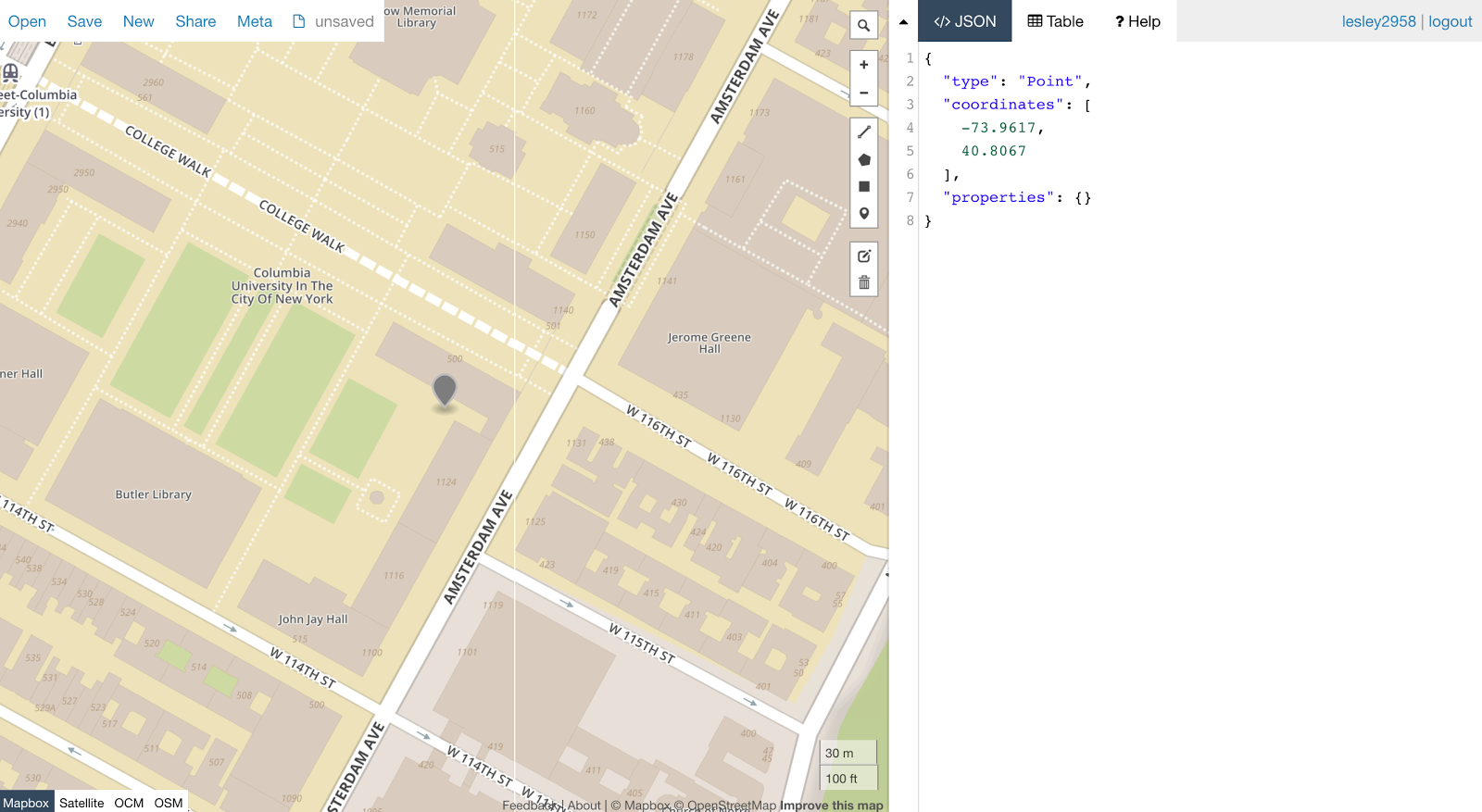The image size is (1482, 812).
Task: Zoom in with the plus button
Action: click(x=863, y=65)
